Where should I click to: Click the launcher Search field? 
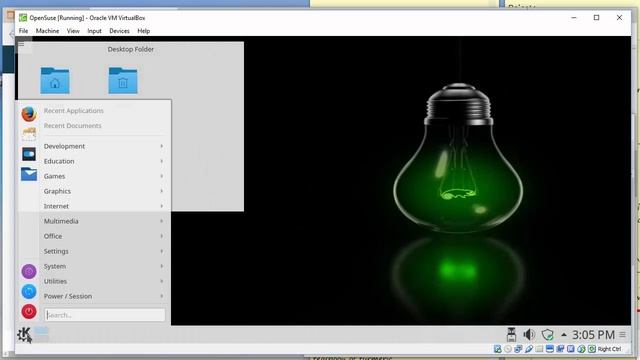[105, 315]
